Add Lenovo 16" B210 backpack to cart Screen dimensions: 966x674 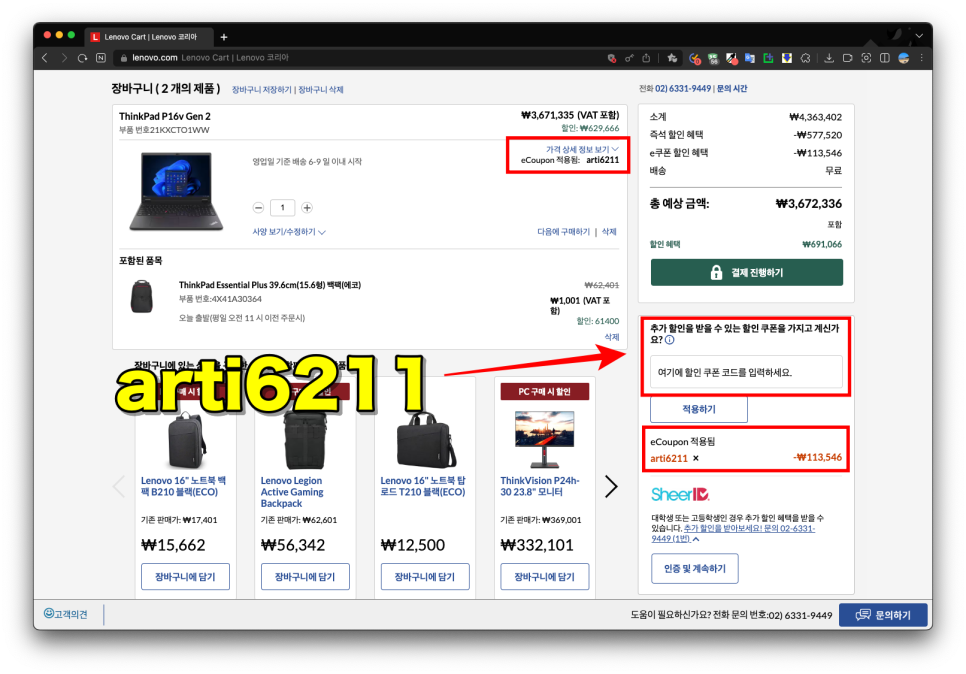[x=185, y=577]
